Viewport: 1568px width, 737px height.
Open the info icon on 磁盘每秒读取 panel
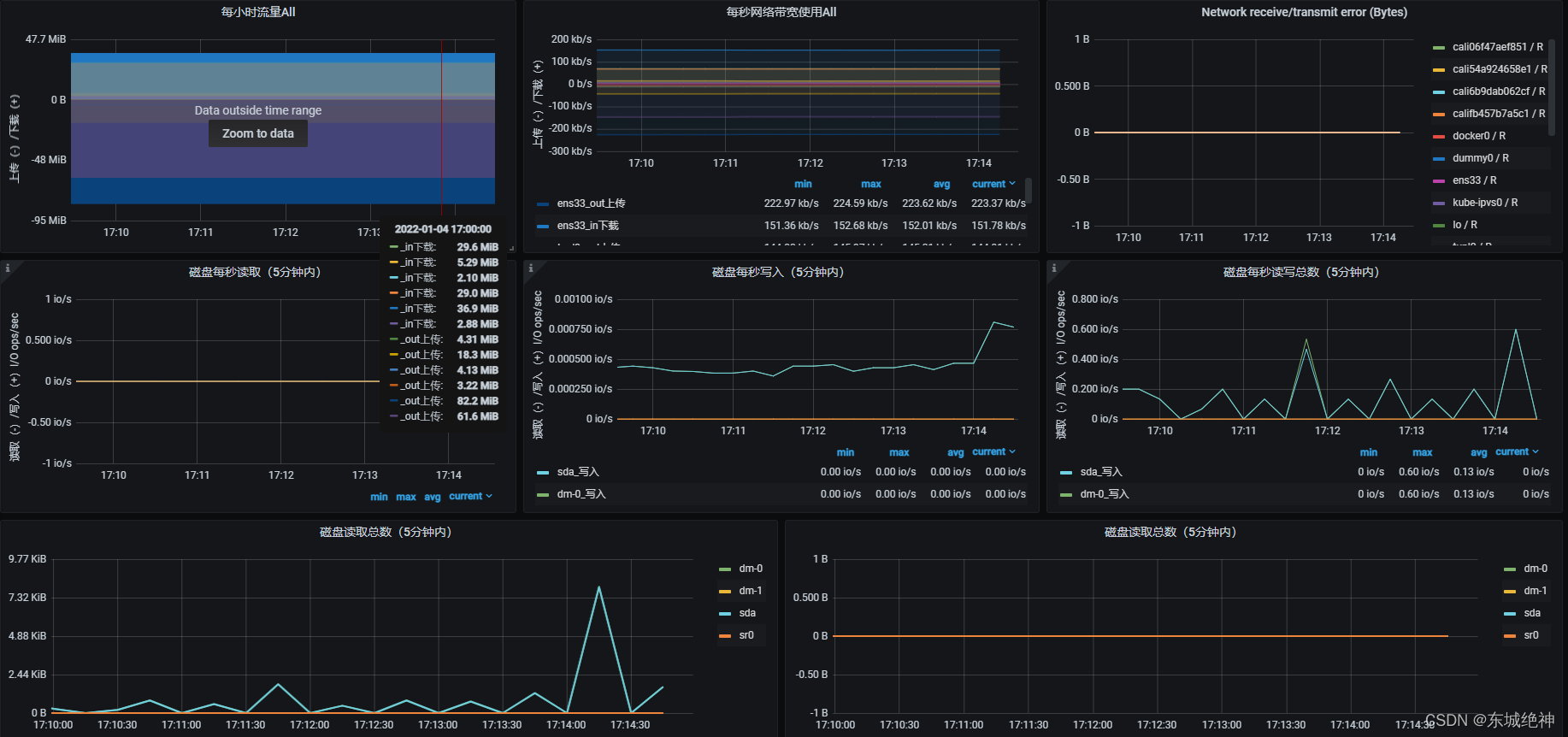(7, 268)
